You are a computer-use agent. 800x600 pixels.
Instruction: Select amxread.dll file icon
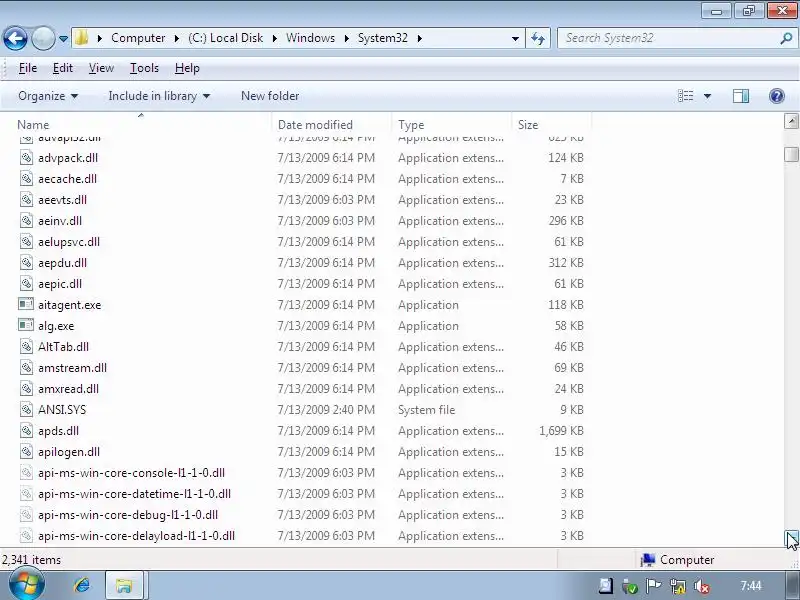[26, 388]
